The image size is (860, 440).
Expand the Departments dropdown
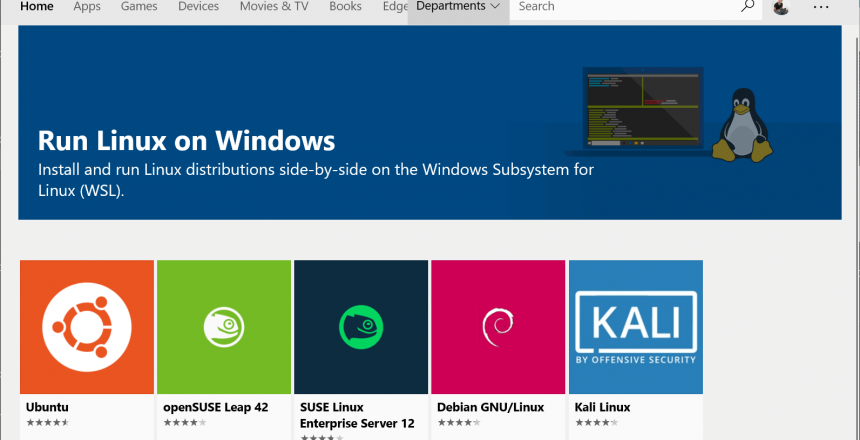point(459,7)
